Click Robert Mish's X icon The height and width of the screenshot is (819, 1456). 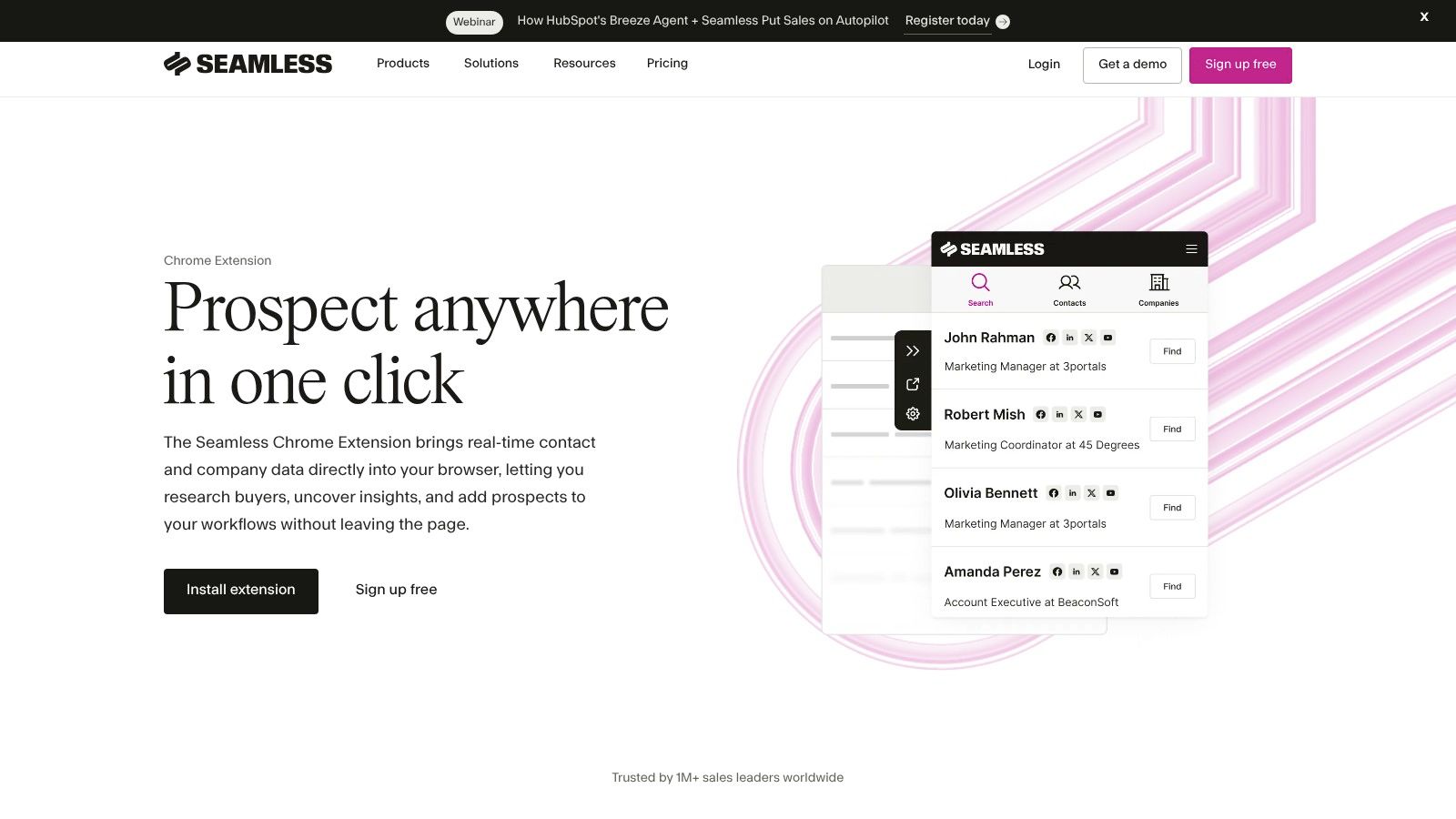1079,414
